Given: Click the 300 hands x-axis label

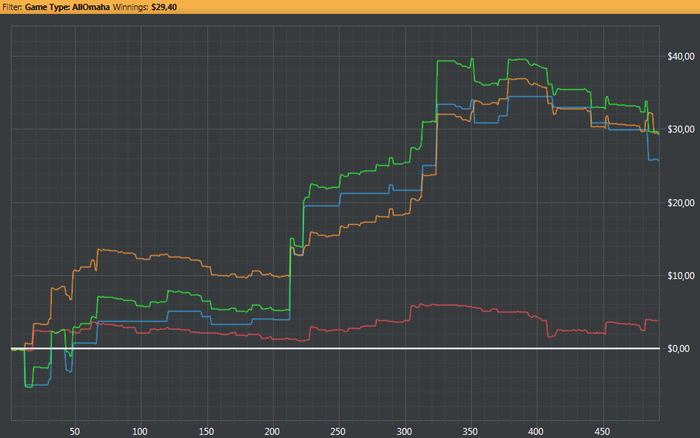Looking at the screenshot, I should [404, 431].
